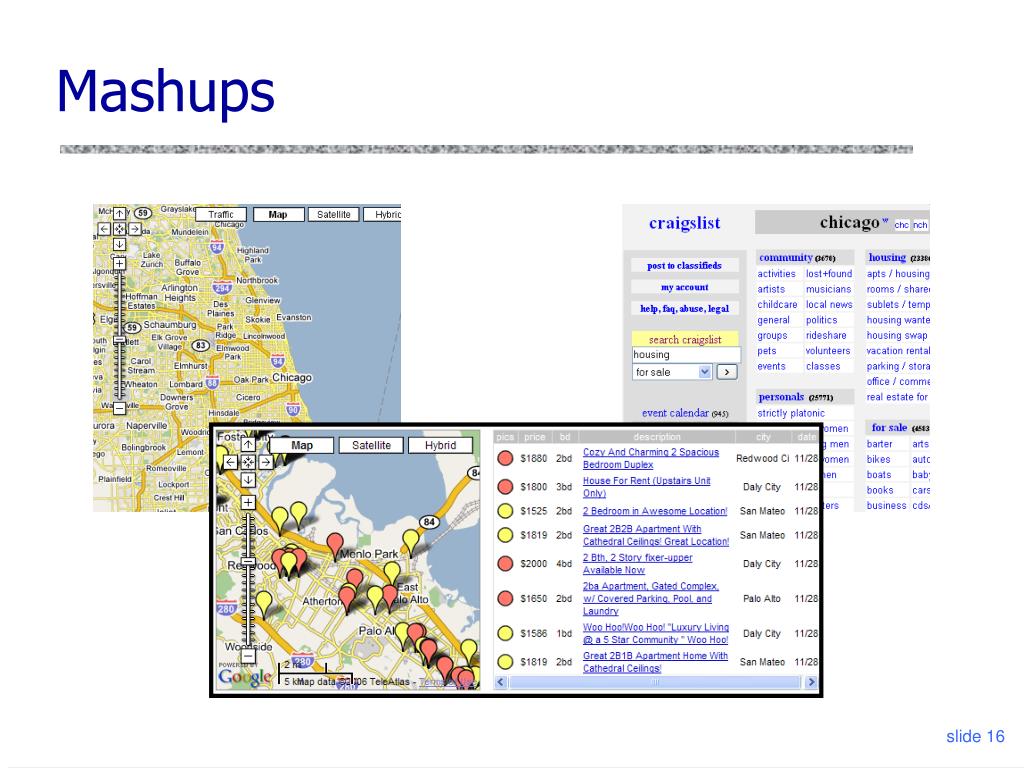Click the red marker for the $1880 listing
The width and height of the screenshot is (1024, 768).
pos(505,458)
